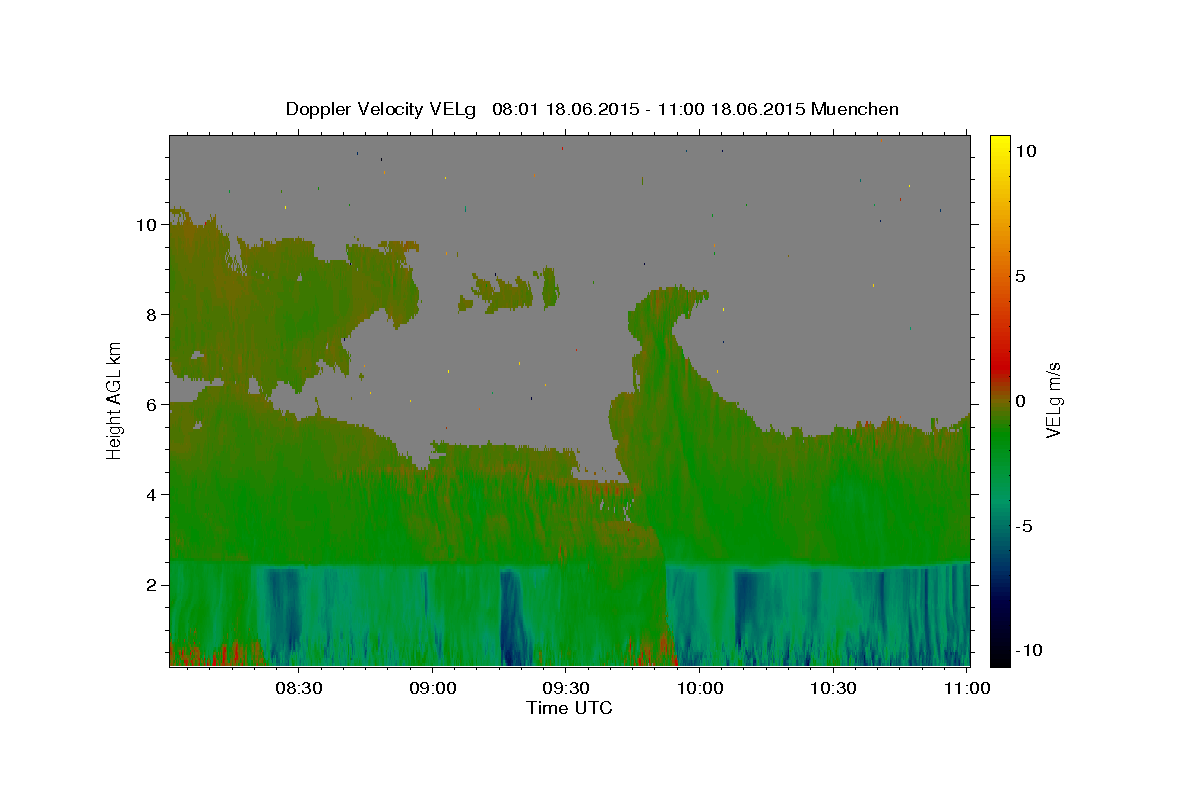Click the yellow top of the colorbar
The height and width of the screenshot is (800, 1200).
pyautogui.click(x=999, y=145)
